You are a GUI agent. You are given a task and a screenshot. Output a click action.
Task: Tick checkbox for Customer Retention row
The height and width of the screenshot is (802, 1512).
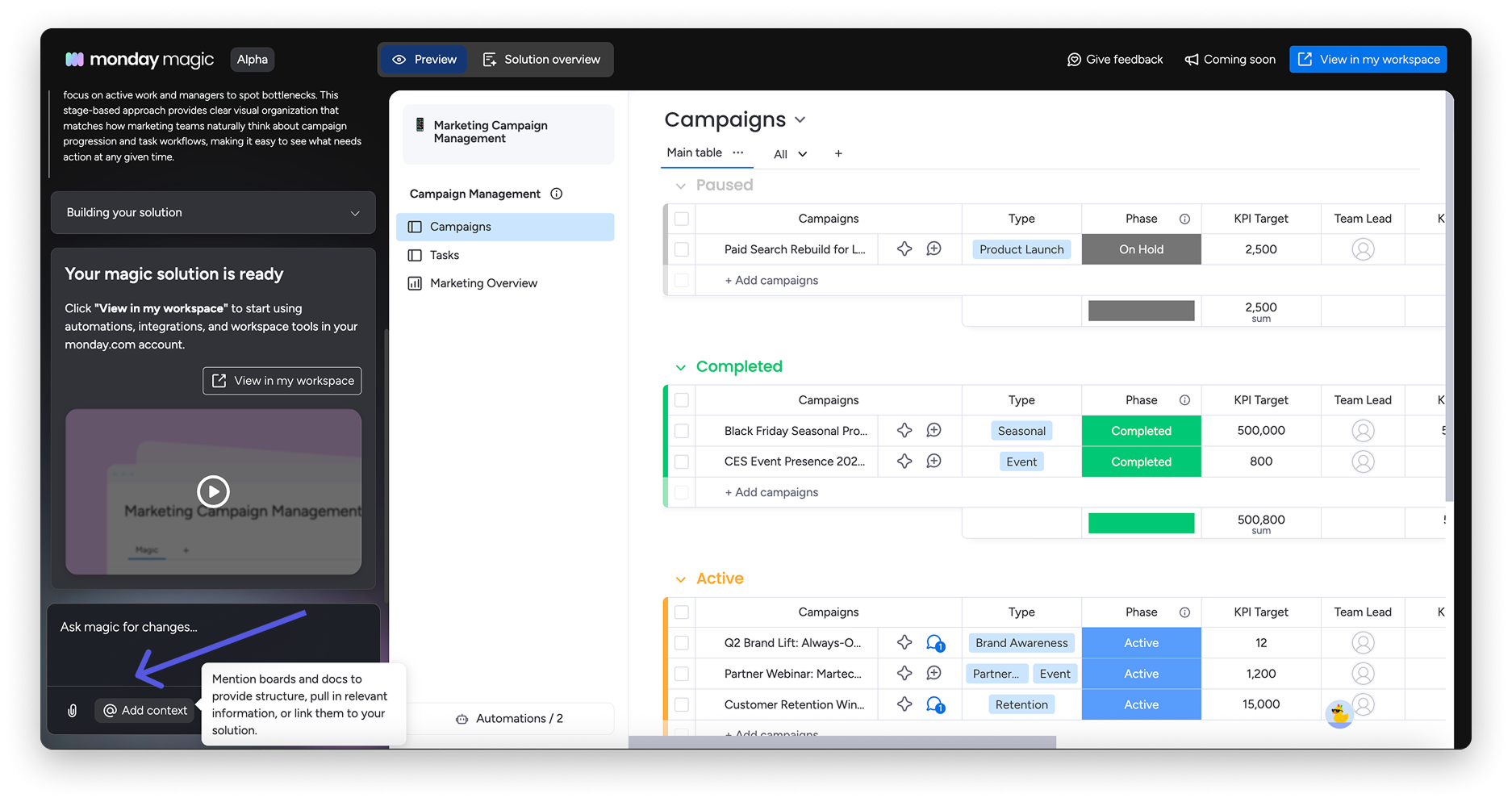tap(682, 704)
